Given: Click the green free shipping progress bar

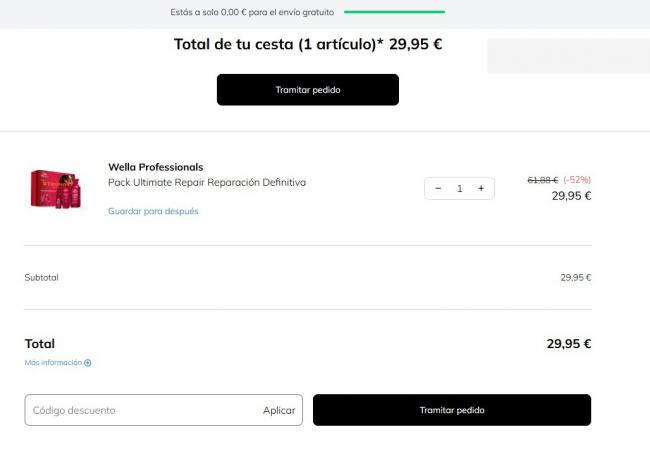Looking at the screenshot, I should (x=394, y=12).
